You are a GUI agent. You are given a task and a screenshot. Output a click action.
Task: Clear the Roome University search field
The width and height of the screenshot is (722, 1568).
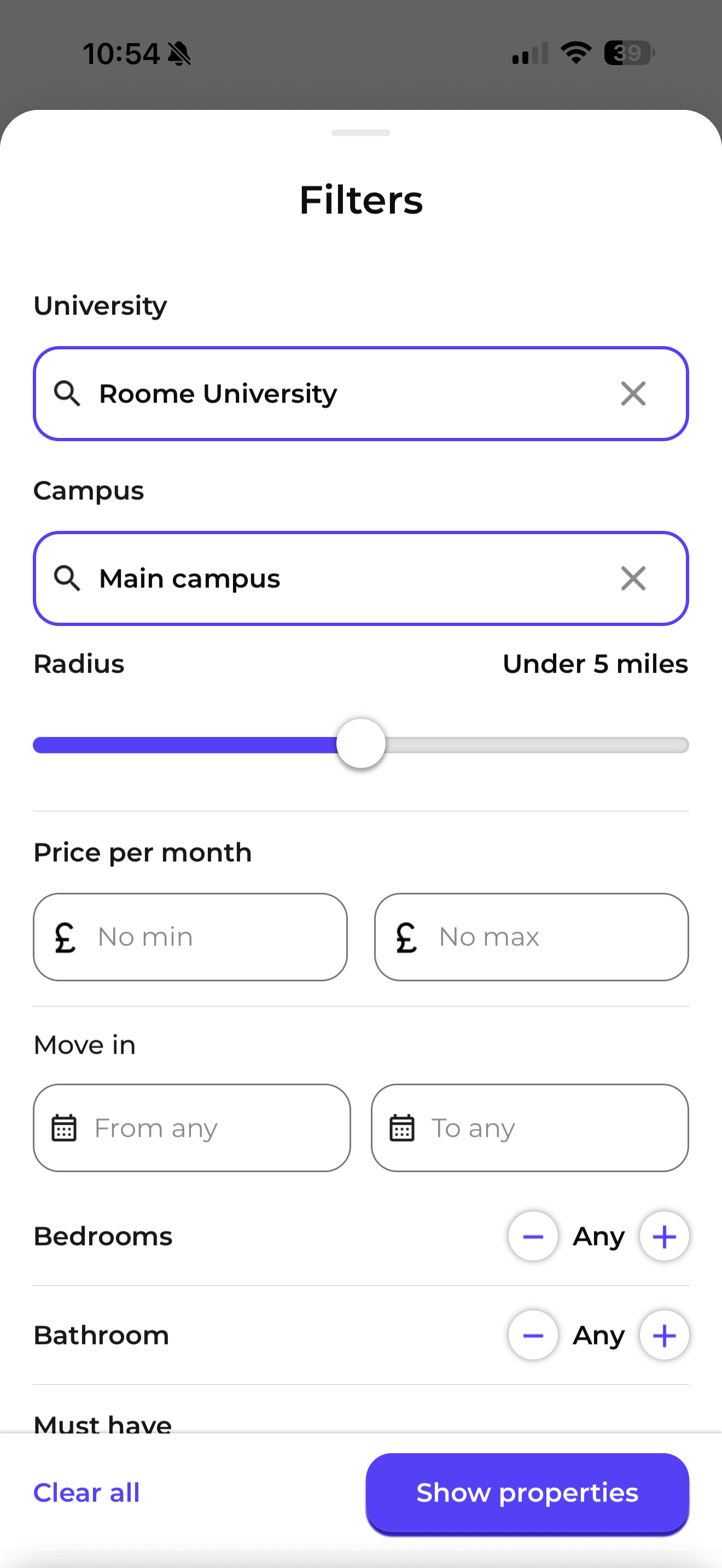click(632, 394)
